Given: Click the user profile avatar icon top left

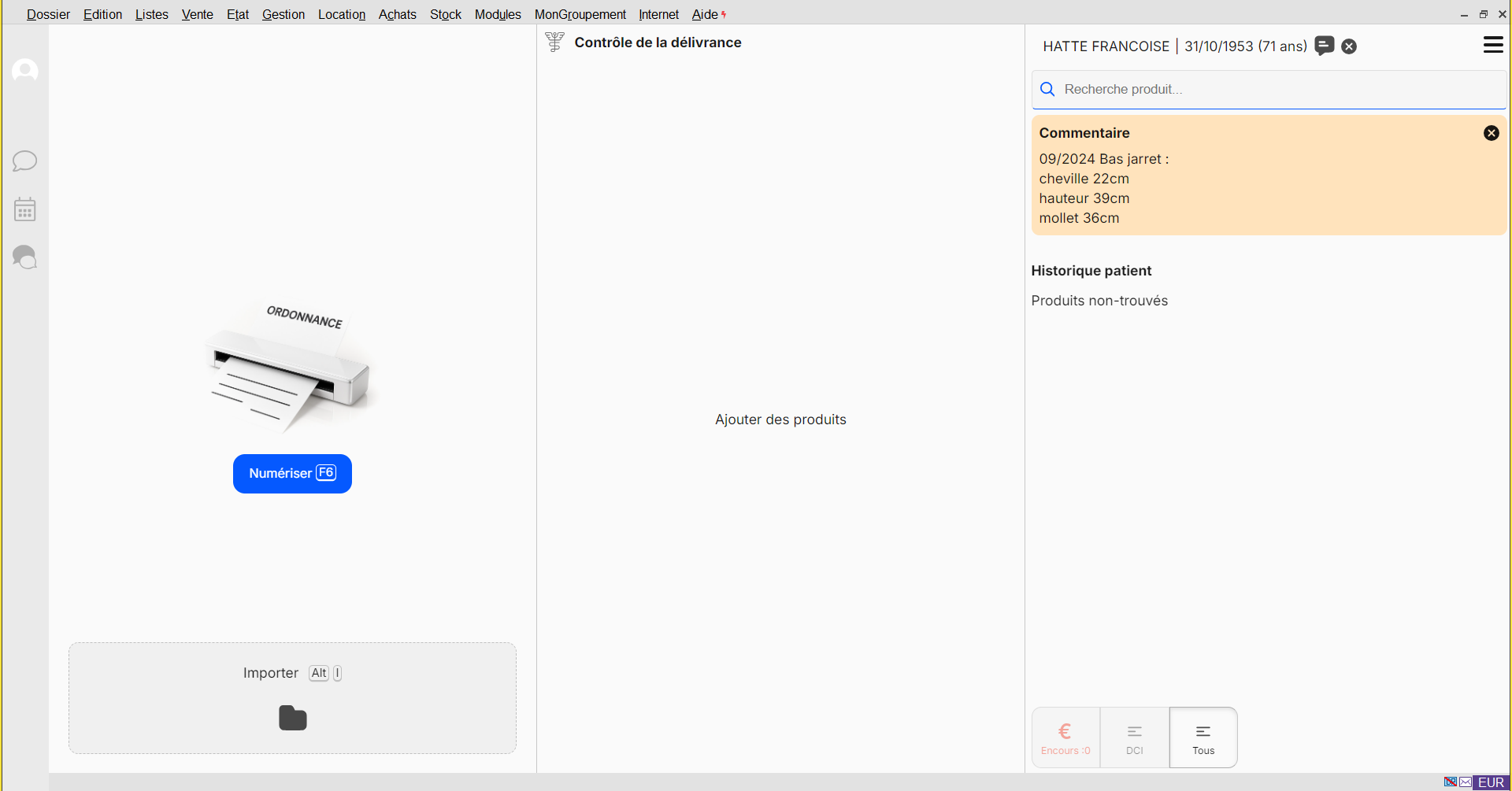Looking at the screenshot, I should tap(24, 71).
